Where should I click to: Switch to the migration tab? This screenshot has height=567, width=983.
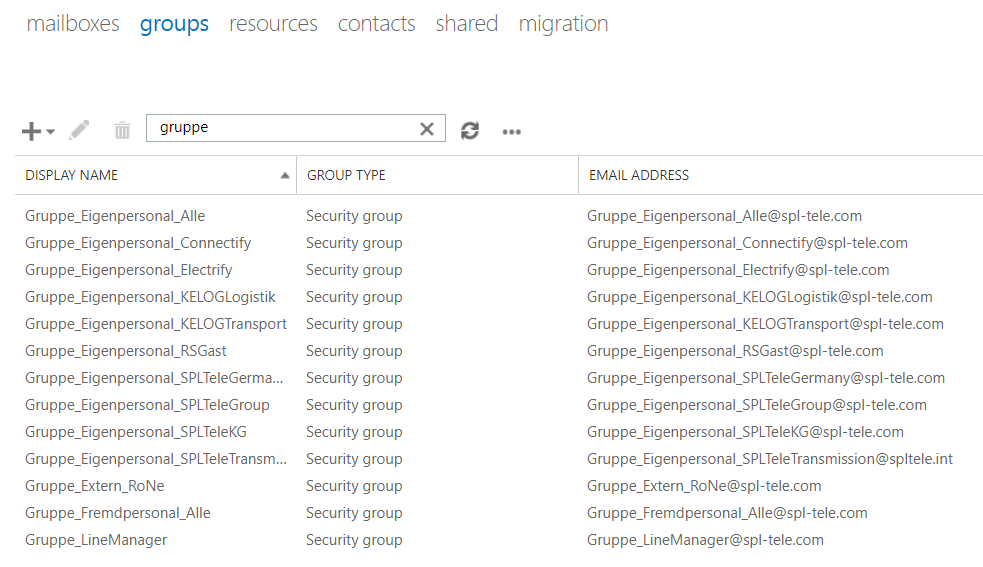[x=564, y=24]
